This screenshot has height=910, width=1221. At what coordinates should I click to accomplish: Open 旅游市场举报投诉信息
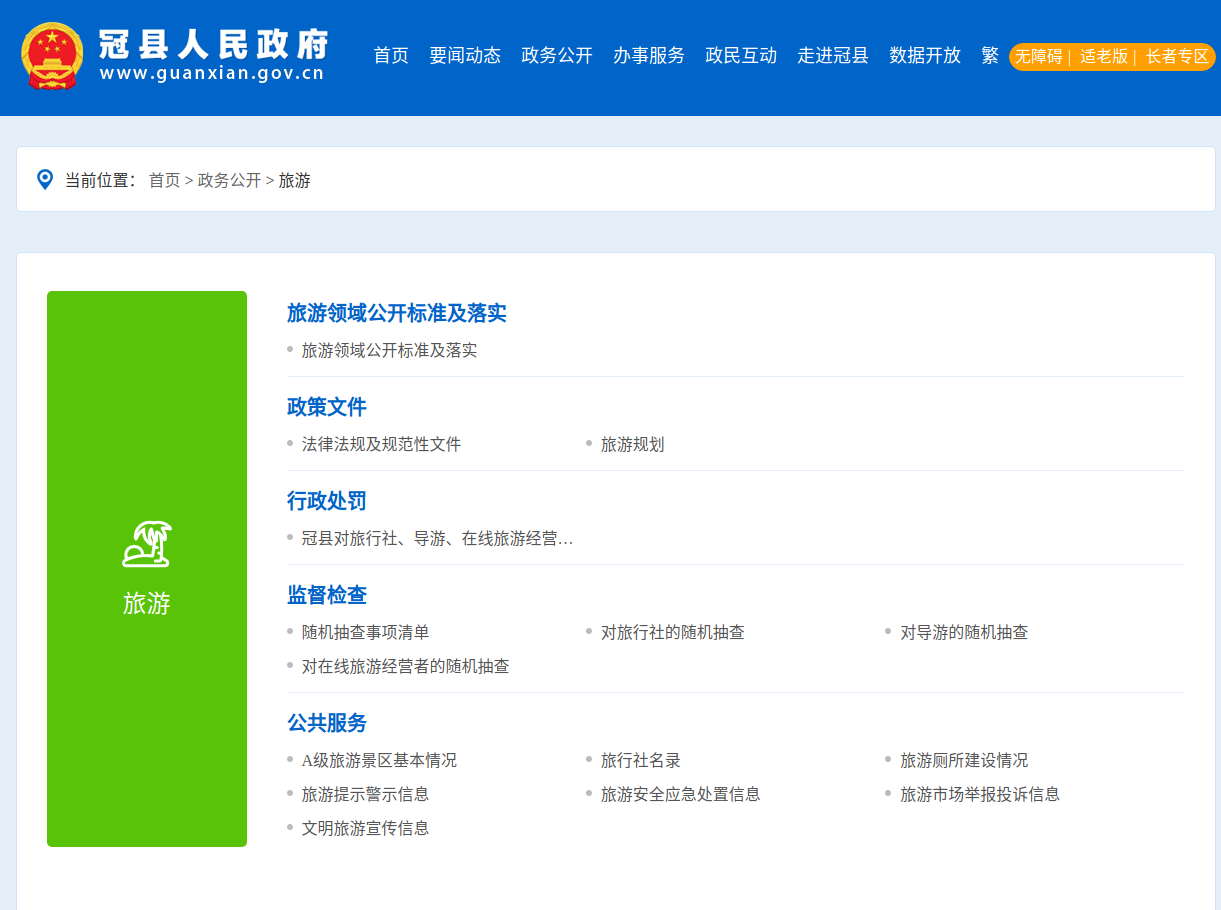click(980, 795)
